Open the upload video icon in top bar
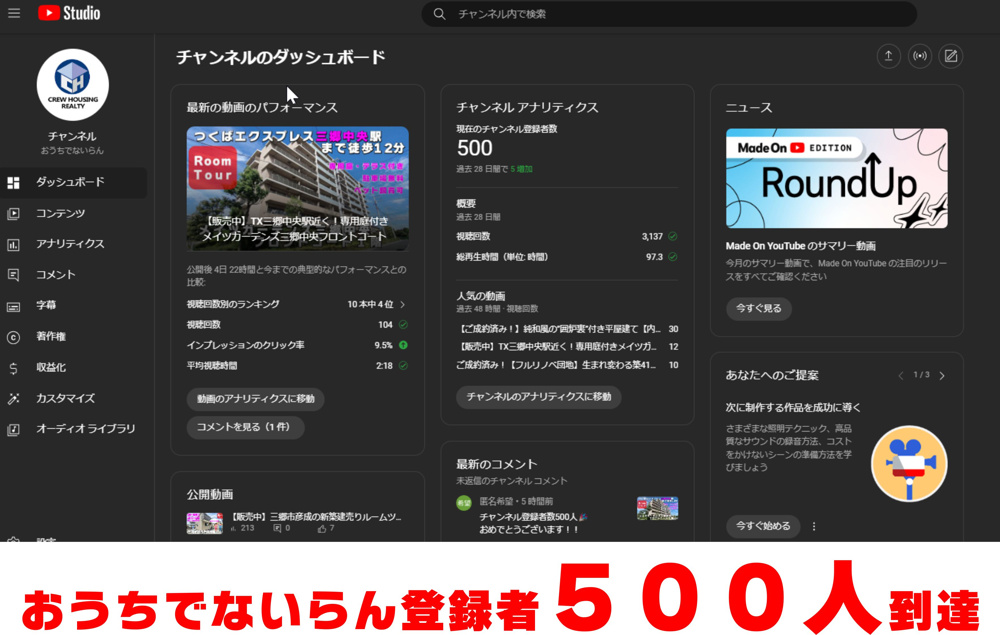This screenshot has height=635, width=1000. [889, 56]
